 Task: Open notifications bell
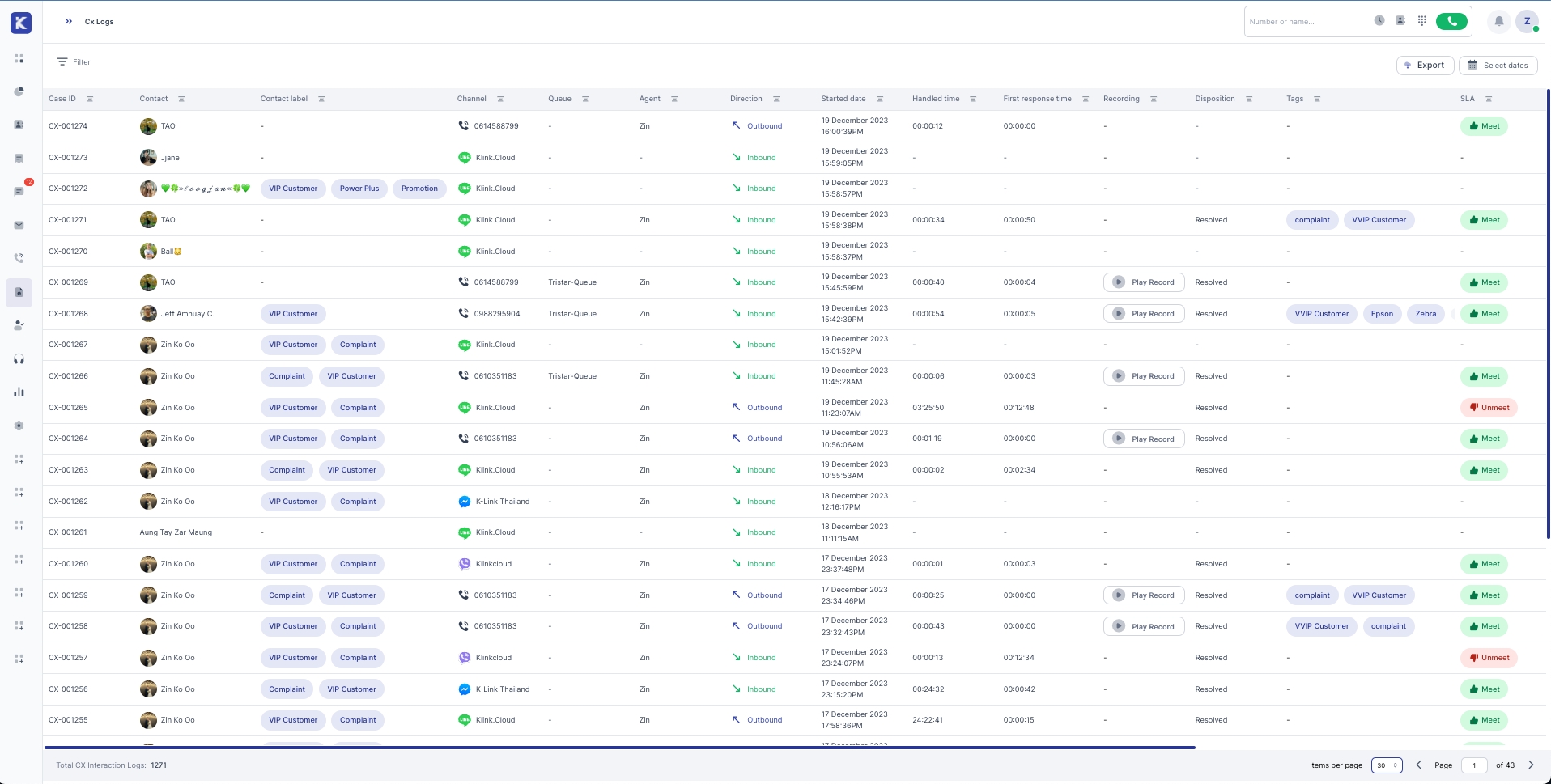[1498, 22]
